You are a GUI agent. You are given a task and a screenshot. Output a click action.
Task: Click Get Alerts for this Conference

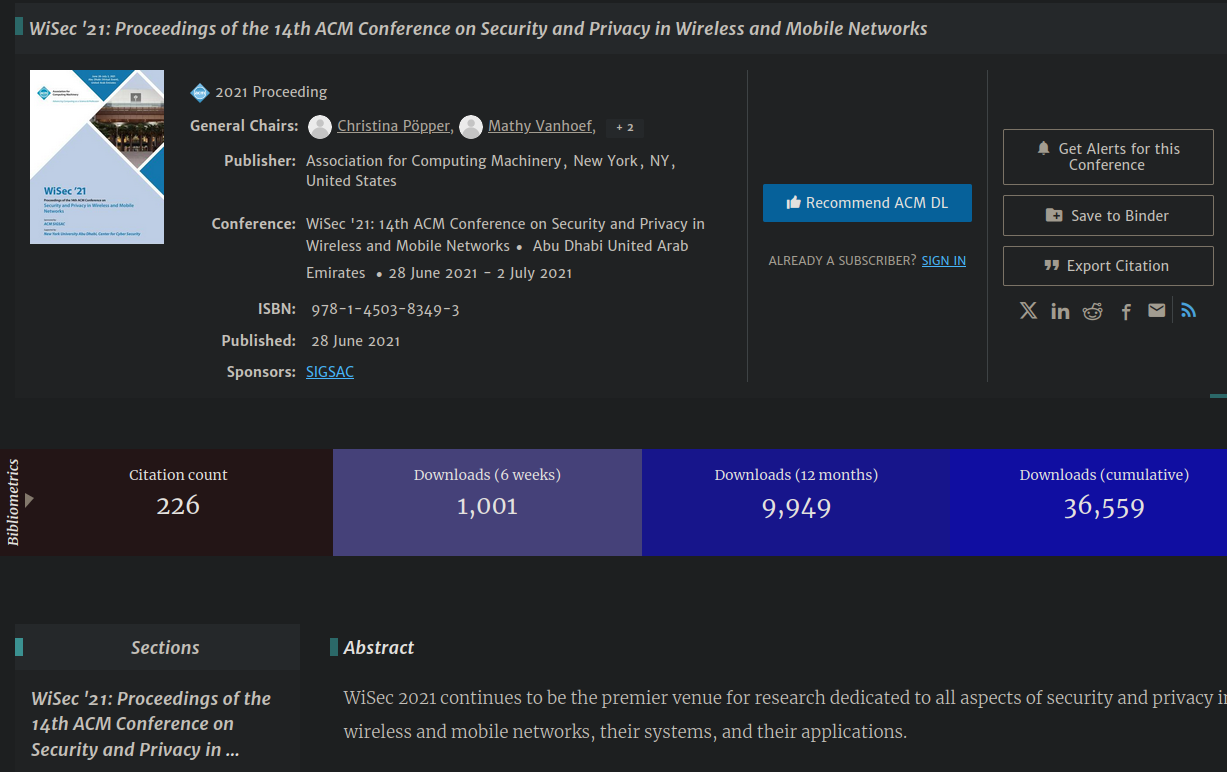(x=1107, y=157)
